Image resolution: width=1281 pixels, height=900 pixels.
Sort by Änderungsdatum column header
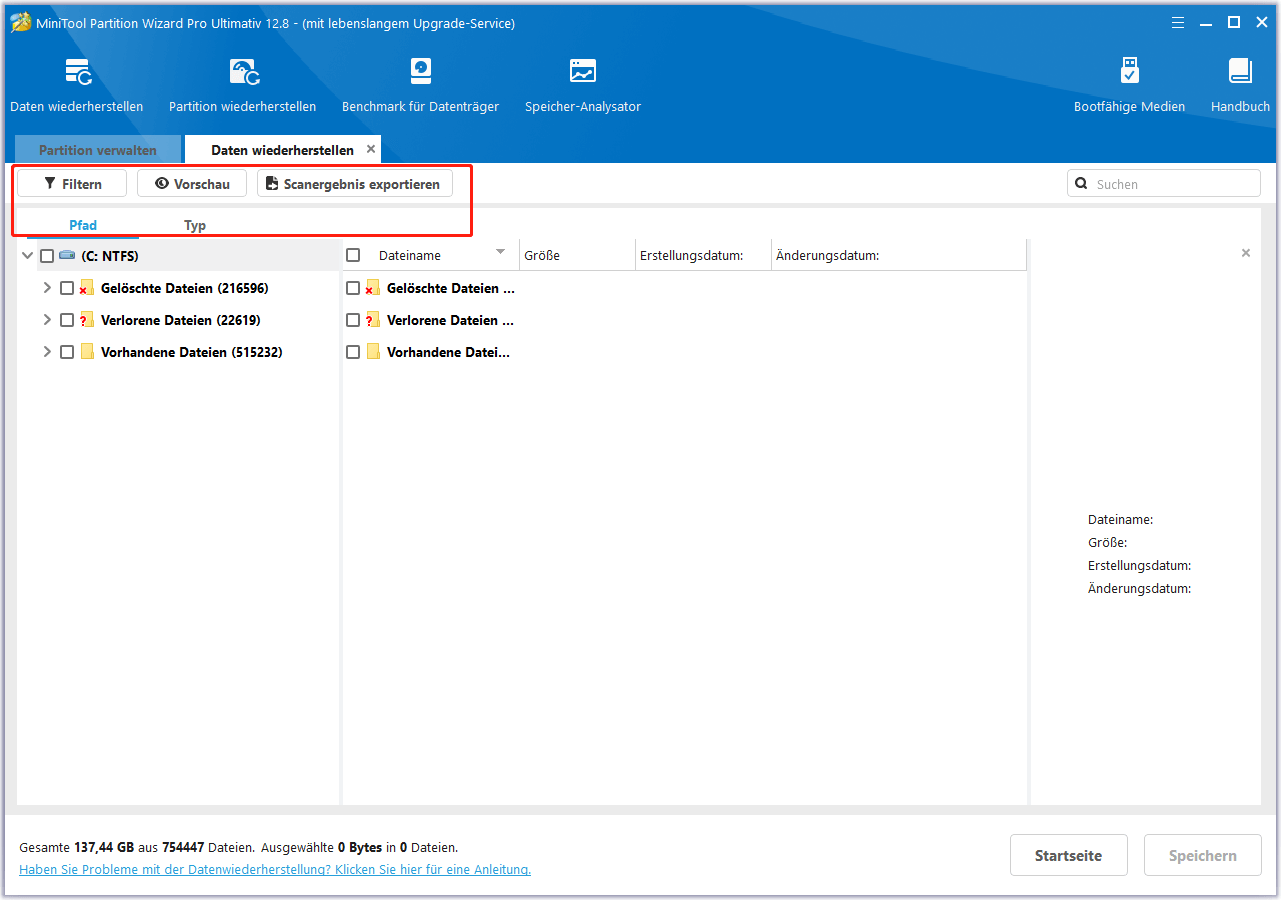898,255
